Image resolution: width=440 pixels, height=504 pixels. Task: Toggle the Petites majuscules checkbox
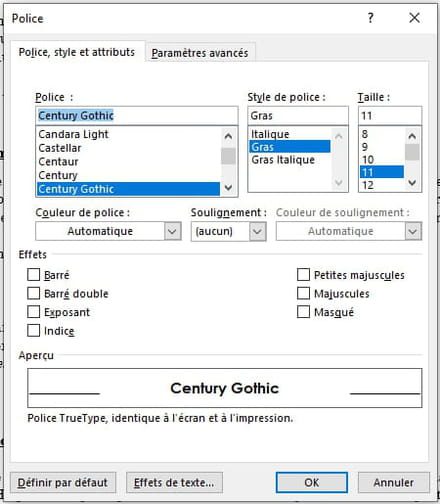[x=303, y=275]
